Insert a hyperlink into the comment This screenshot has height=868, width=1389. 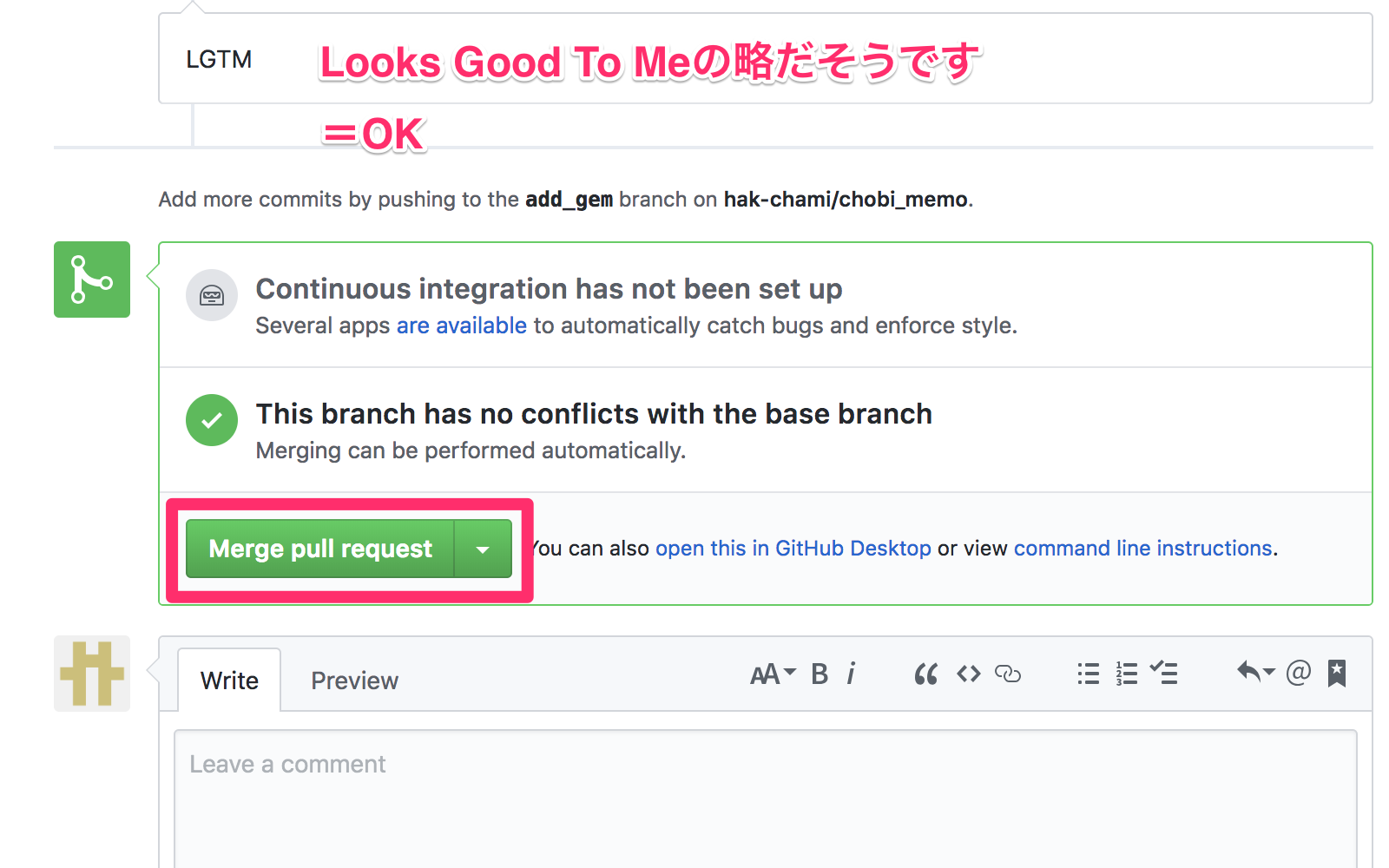(x=1010, y=674)
